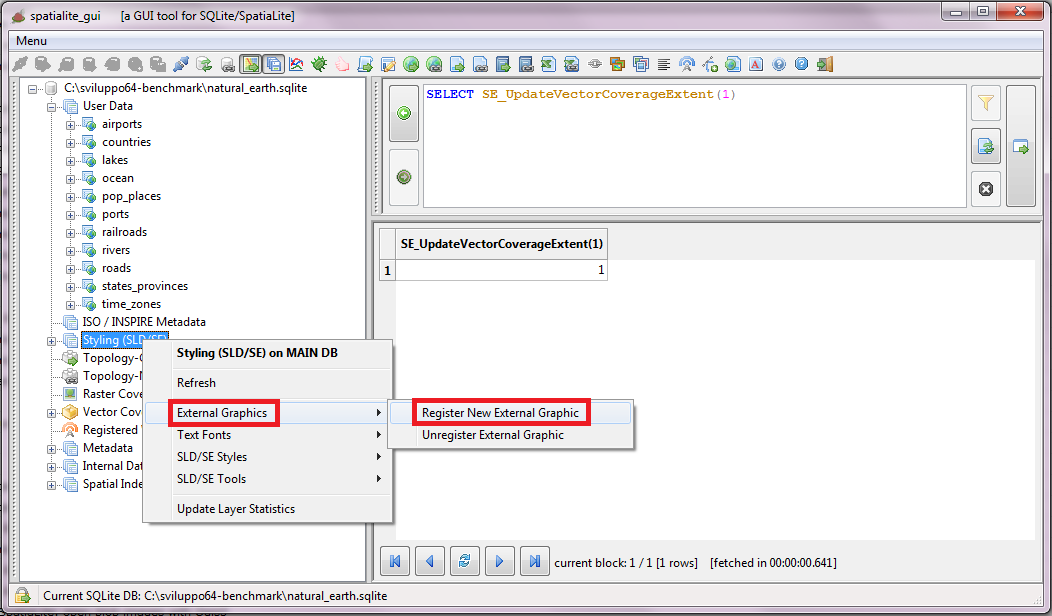1052x616 pixels.
Task: Select the lakes table in the tree
Action: coord(115,160)
